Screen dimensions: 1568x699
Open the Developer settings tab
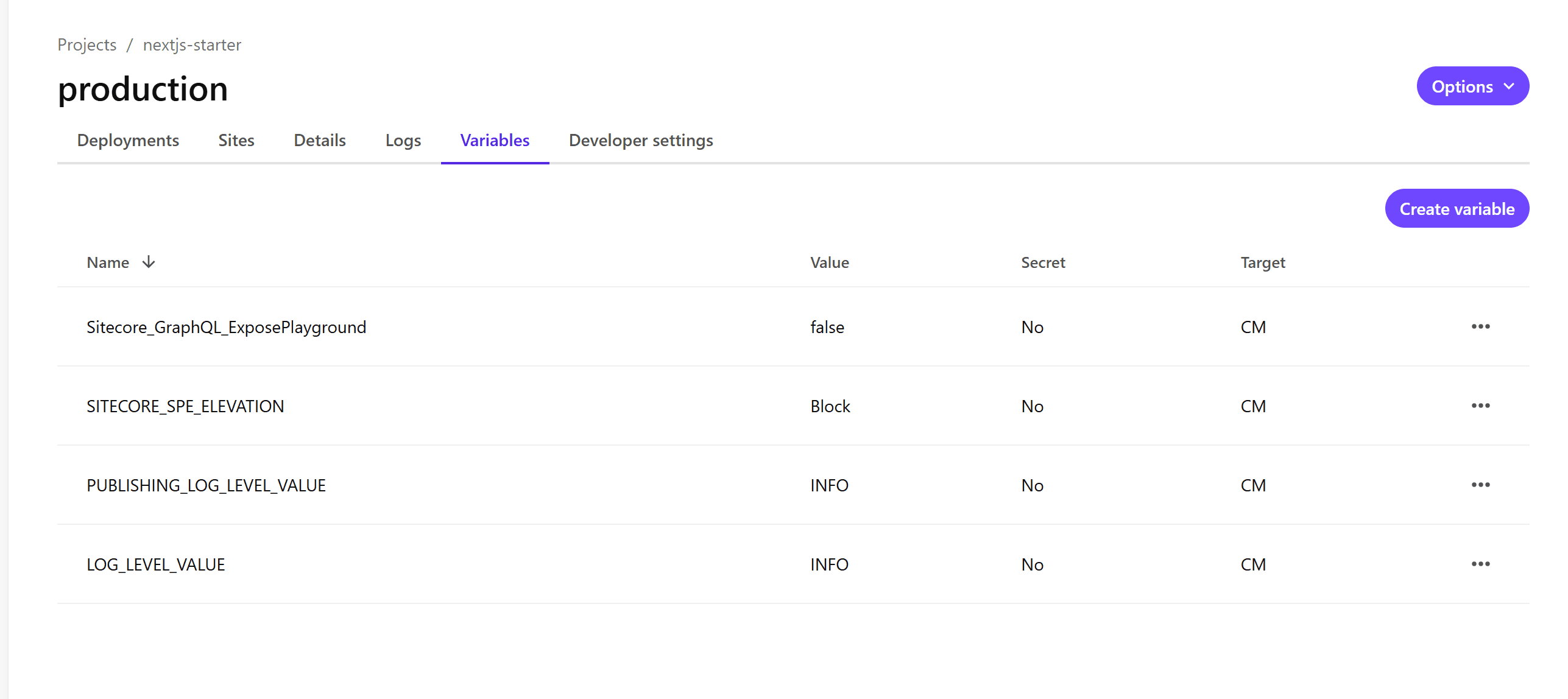click(x=641, y=141)
